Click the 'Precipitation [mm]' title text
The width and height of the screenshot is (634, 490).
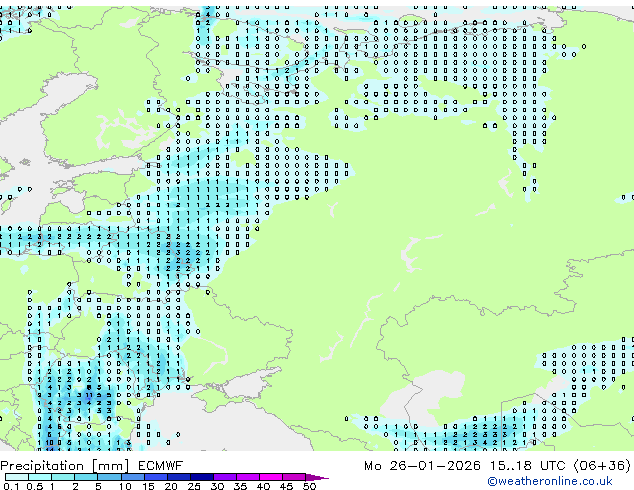pyautogui.click(x=65, y=466)
